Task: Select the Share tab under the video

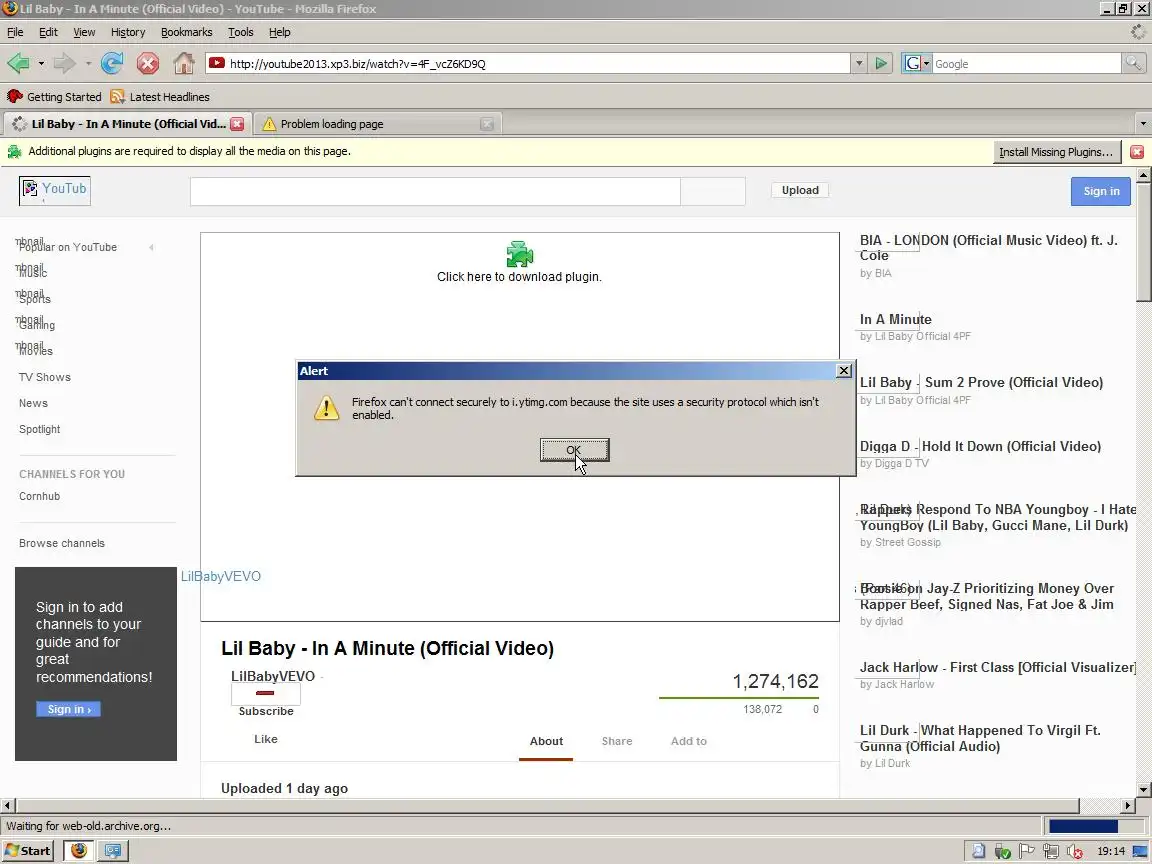Action: (616, 741)
